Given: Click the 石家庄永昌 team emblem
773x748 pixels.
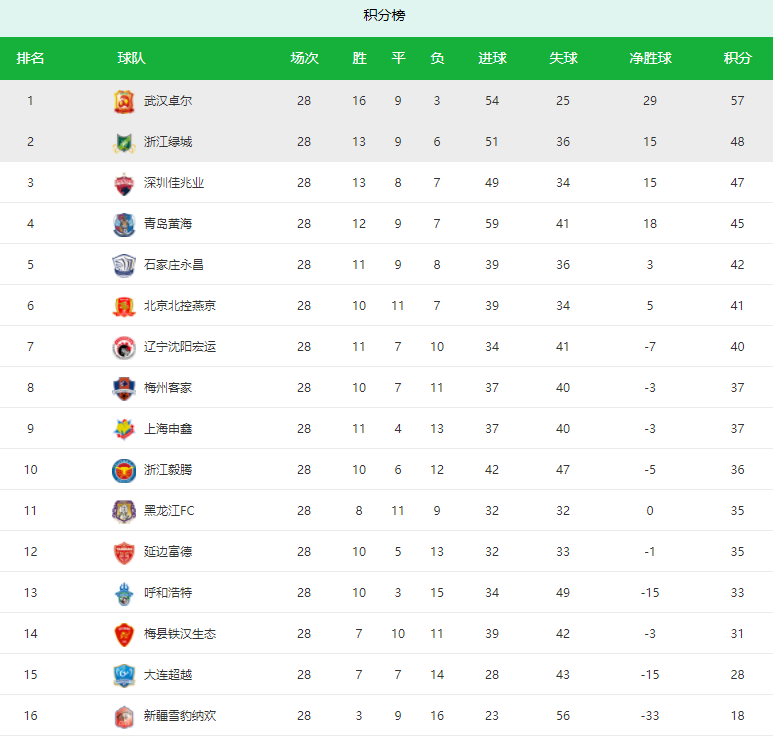Looking at the screenshot, I should click(x=124, y=265).
